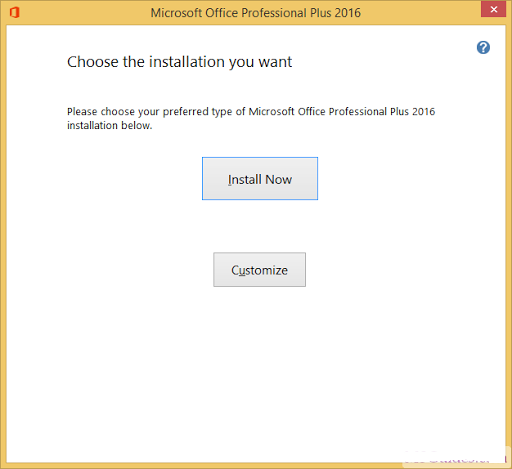Close the Office setup window
This screenshot has height=469, width=512.
pos(493,9)
